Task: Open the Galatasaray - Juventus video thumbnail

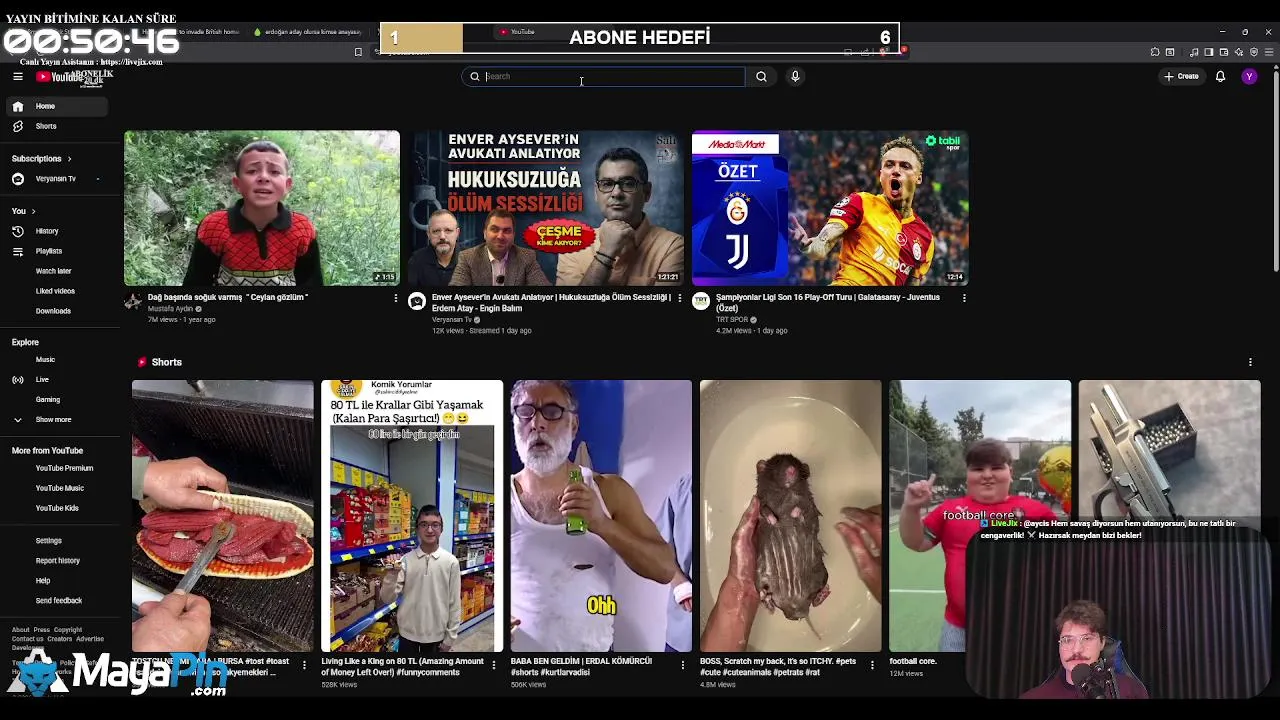Action: pyautogui.click(x=830, y=208)
